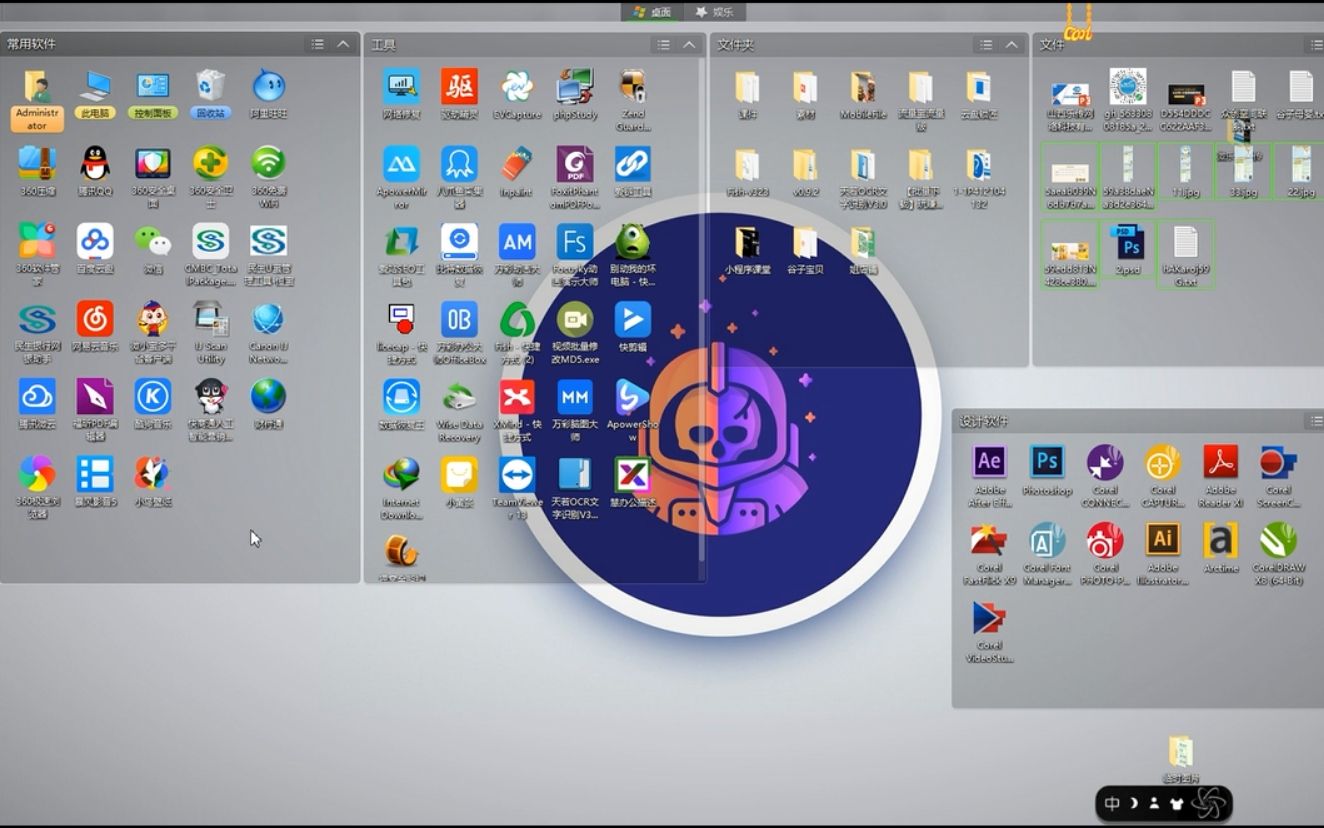Open the 2.psd file
The width and height of the screenshot is (1324, 828).
coord(1128,244)
